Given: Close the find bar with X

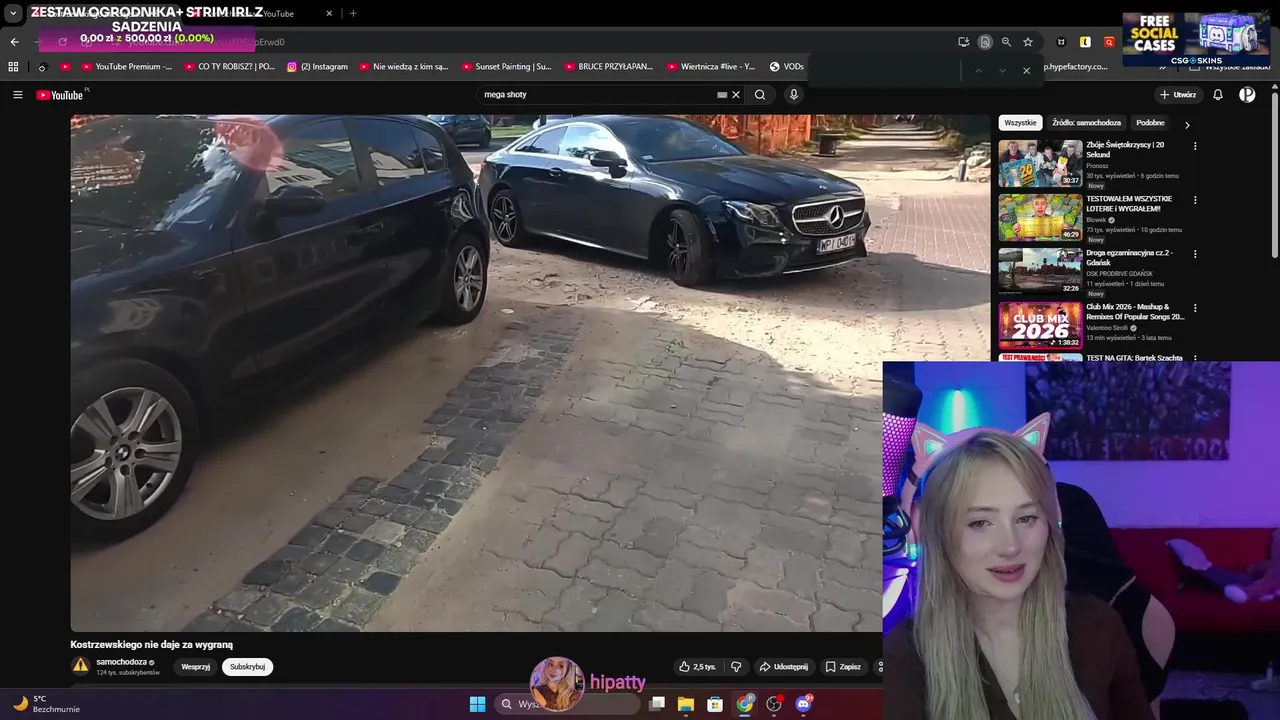Looking at the screenshot, I should pos(1026,70).
